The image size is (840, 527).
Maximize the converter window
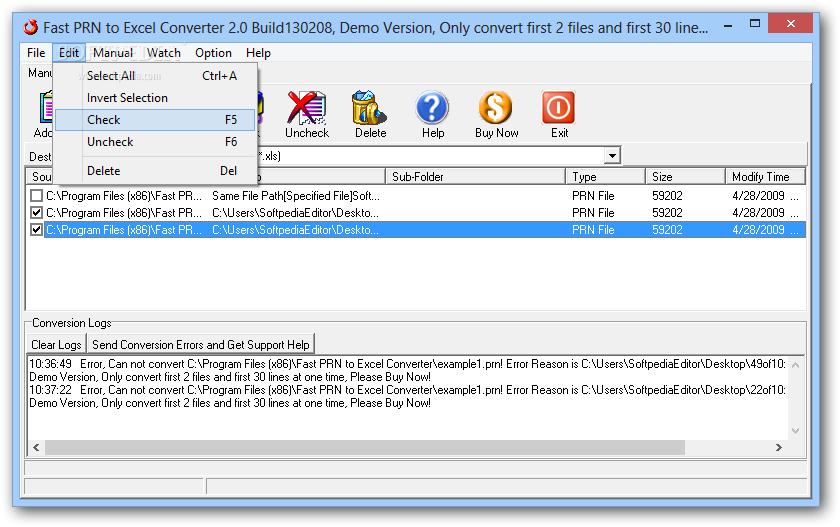(755, 24)
